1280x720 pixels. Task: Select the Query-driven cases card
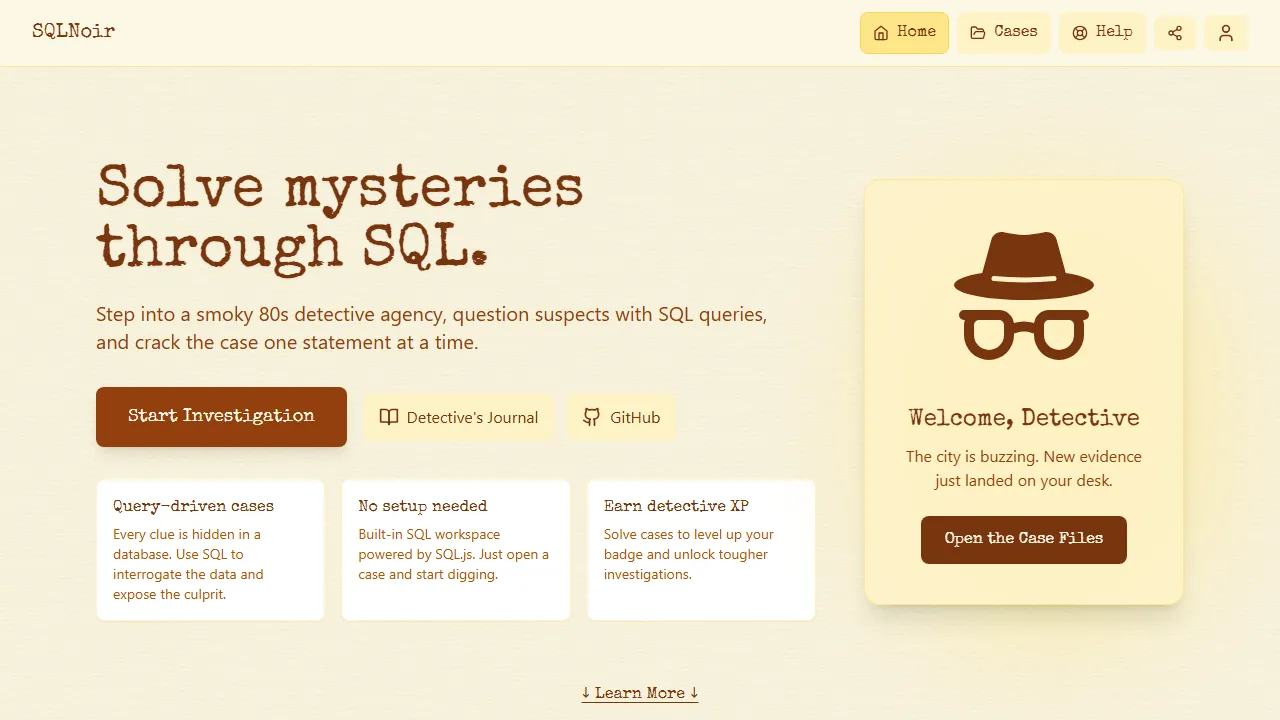tap(210, 550)
